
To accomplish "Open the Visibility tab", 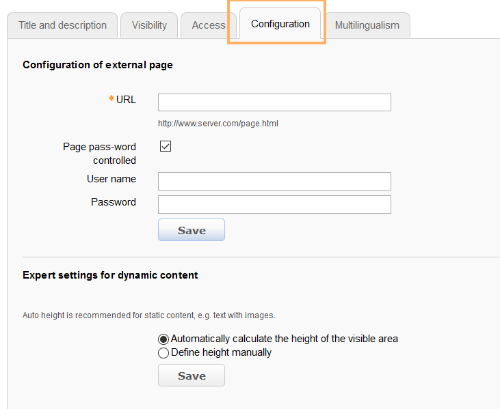I will tap(149, 25).
